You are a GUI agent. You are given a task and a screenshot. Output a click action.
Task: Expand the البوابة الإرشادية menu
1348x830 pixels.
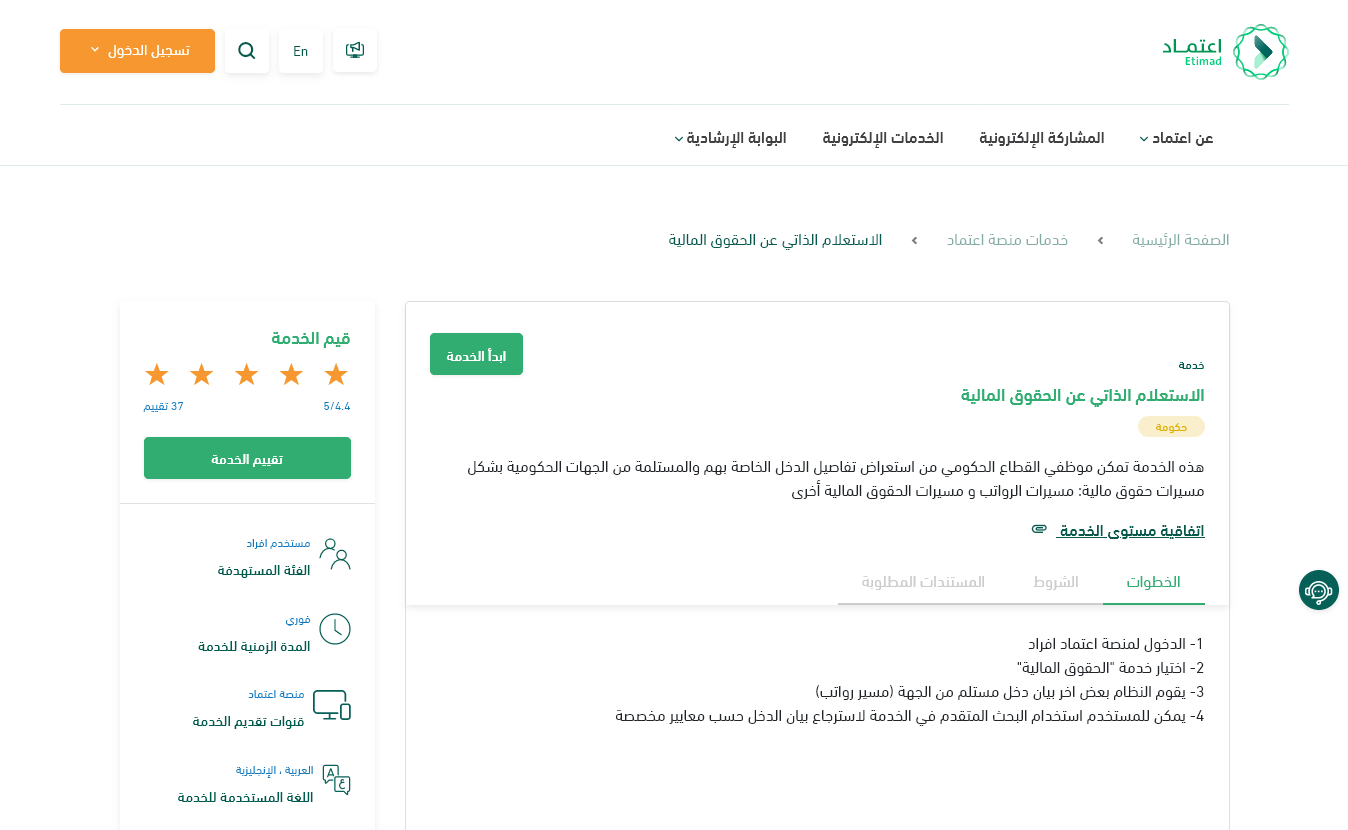tap(730, 138)
